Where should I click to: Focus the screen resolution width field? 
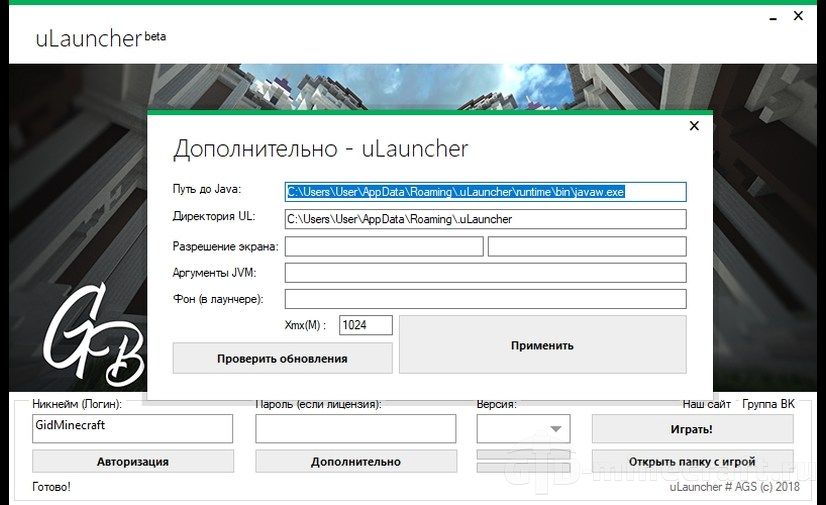click(x=384, y=246)
